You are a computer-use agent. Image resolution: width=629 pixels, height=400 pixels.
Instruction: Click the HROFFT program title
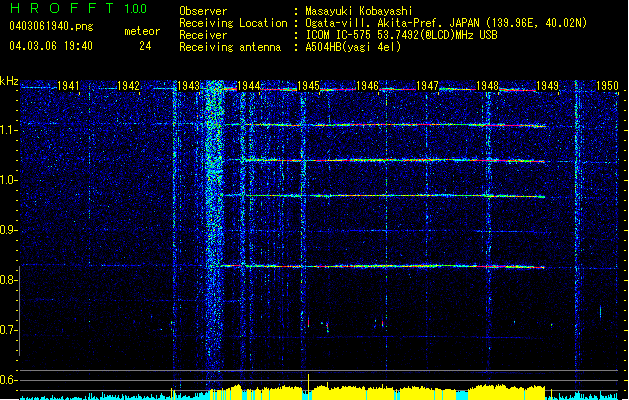(61, 8)
